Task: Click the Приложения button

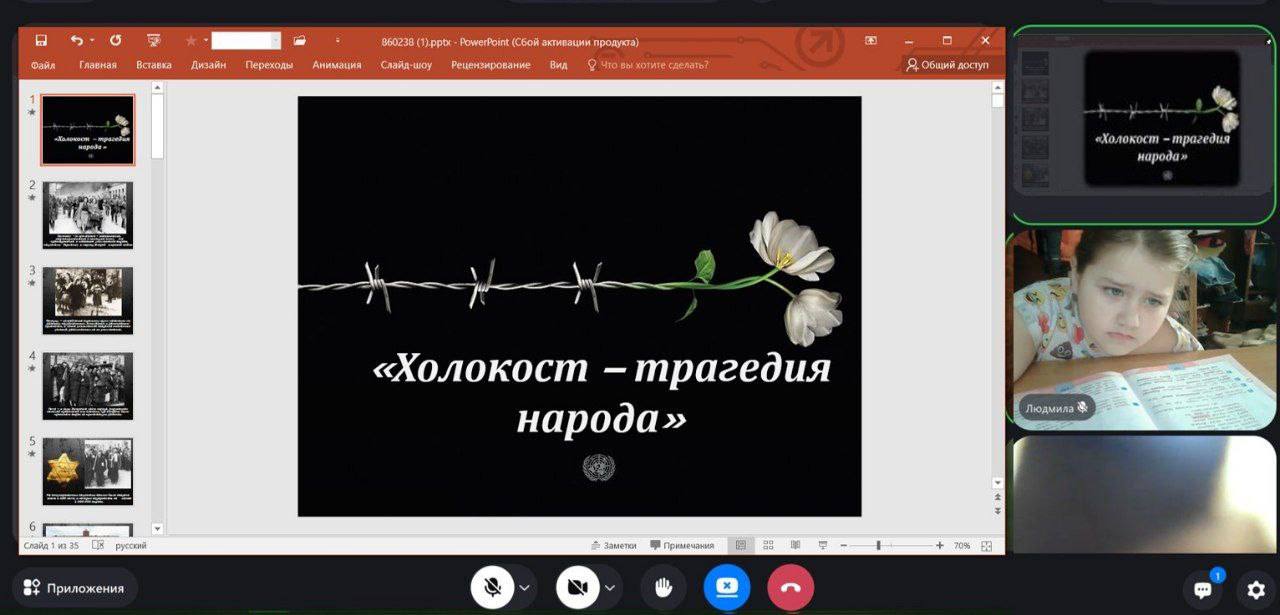Action: click(75, 588)
